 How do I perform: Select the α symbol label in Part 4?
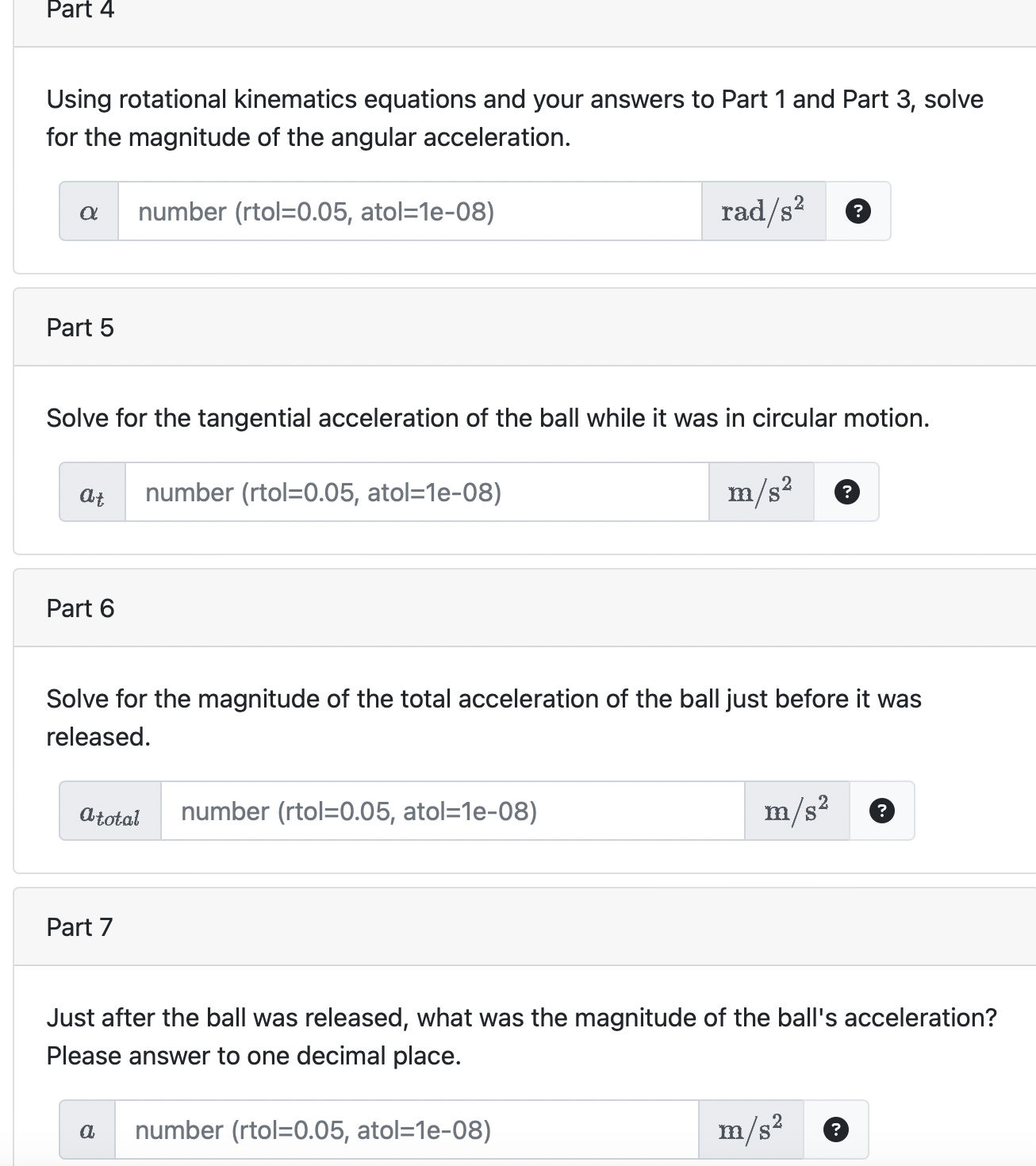coord(88,210)
